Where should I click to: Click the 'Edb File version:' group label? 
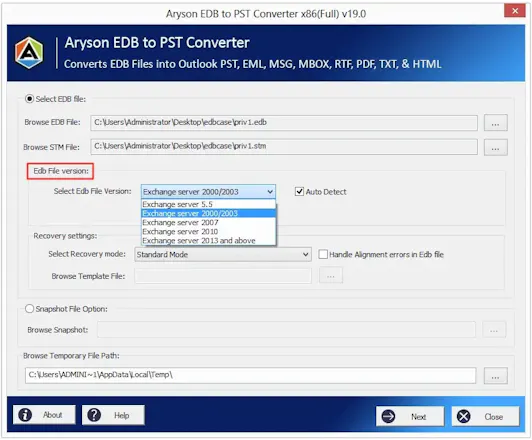coord(61,171)
